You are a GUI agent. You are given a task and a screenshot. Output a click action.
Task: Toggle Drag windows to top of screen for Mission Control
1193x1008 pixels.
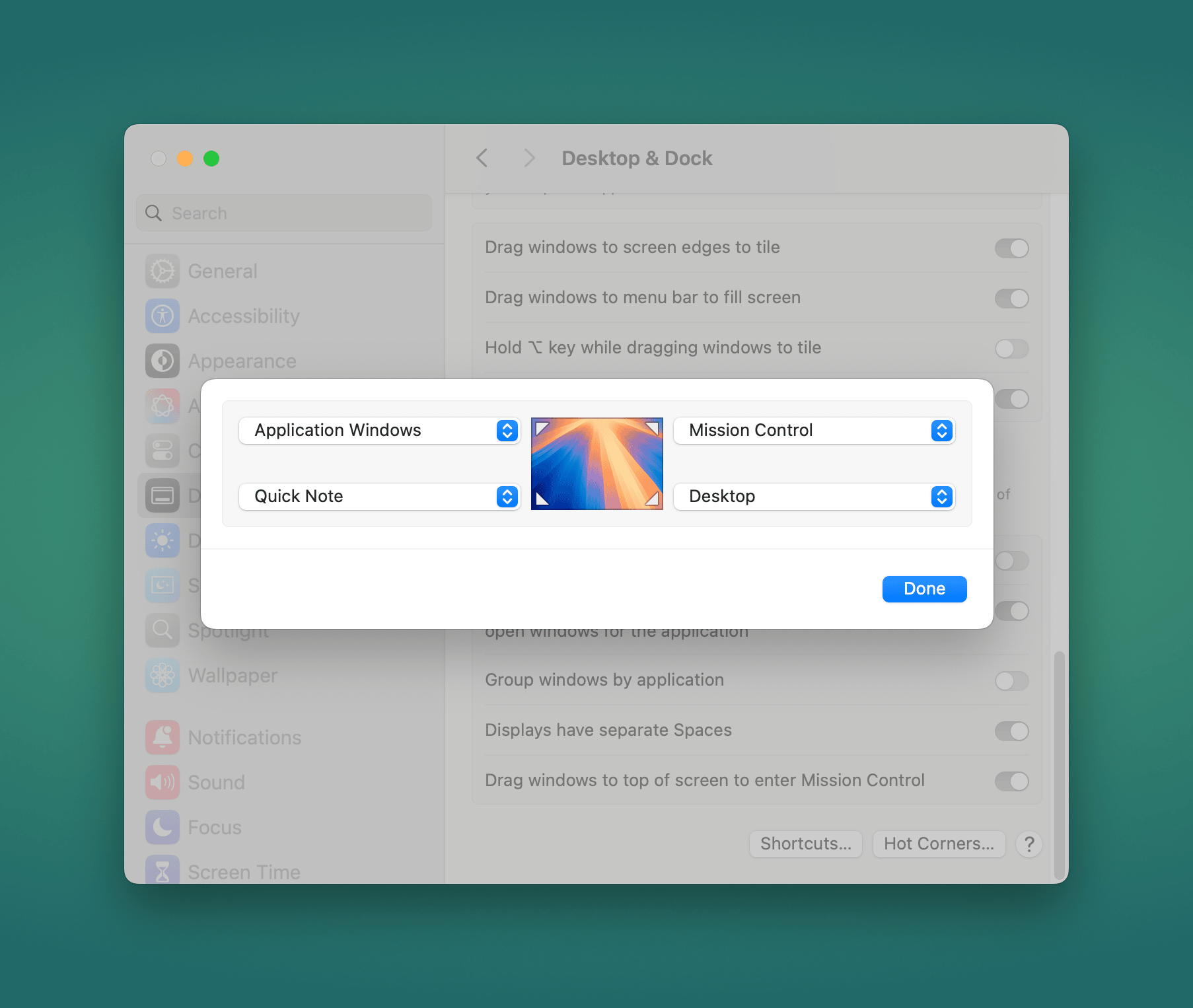(x=1011, y=781)
